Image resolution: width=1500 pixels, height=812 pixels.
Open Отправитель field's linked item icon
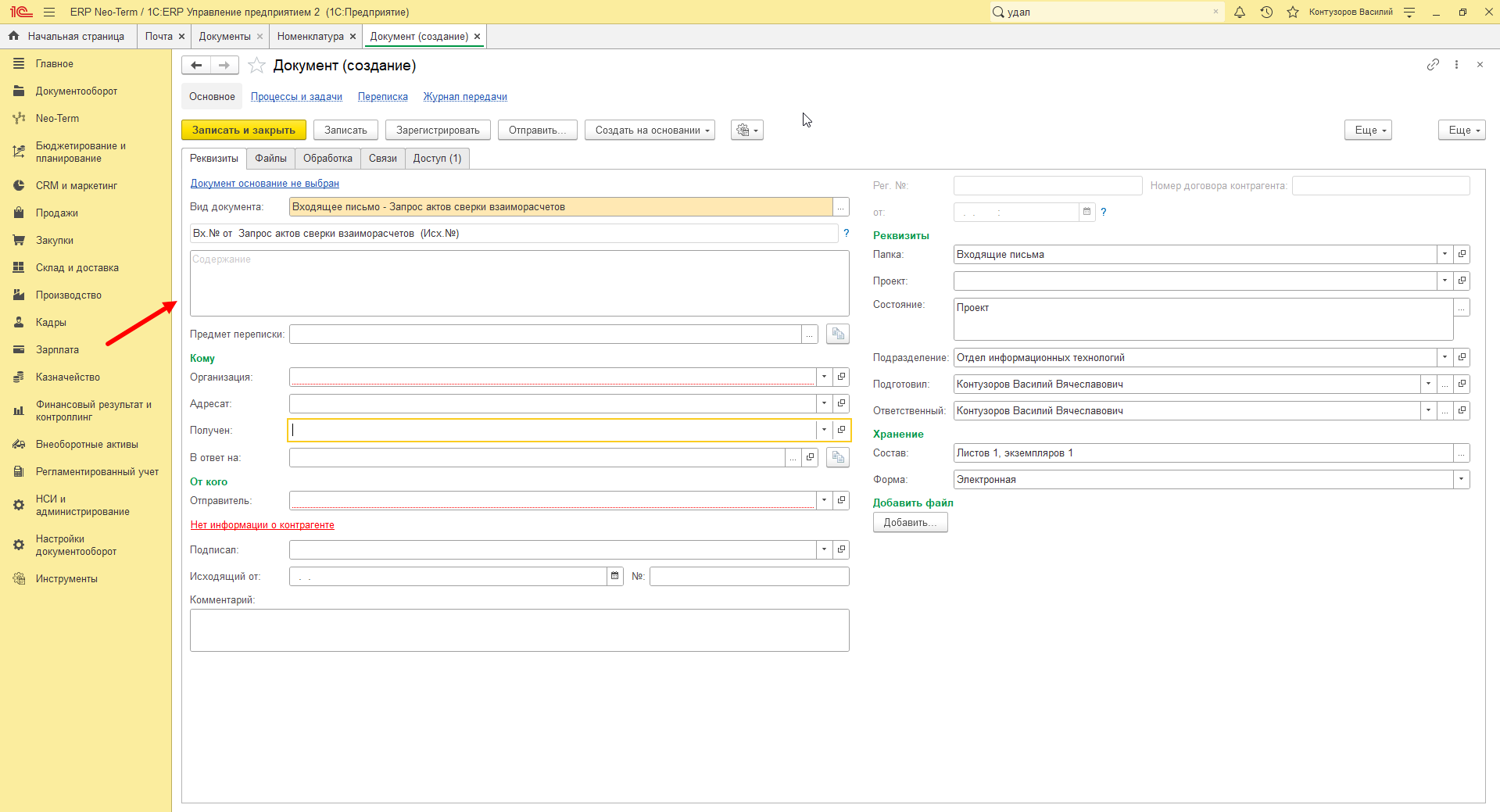pos(842,500)
